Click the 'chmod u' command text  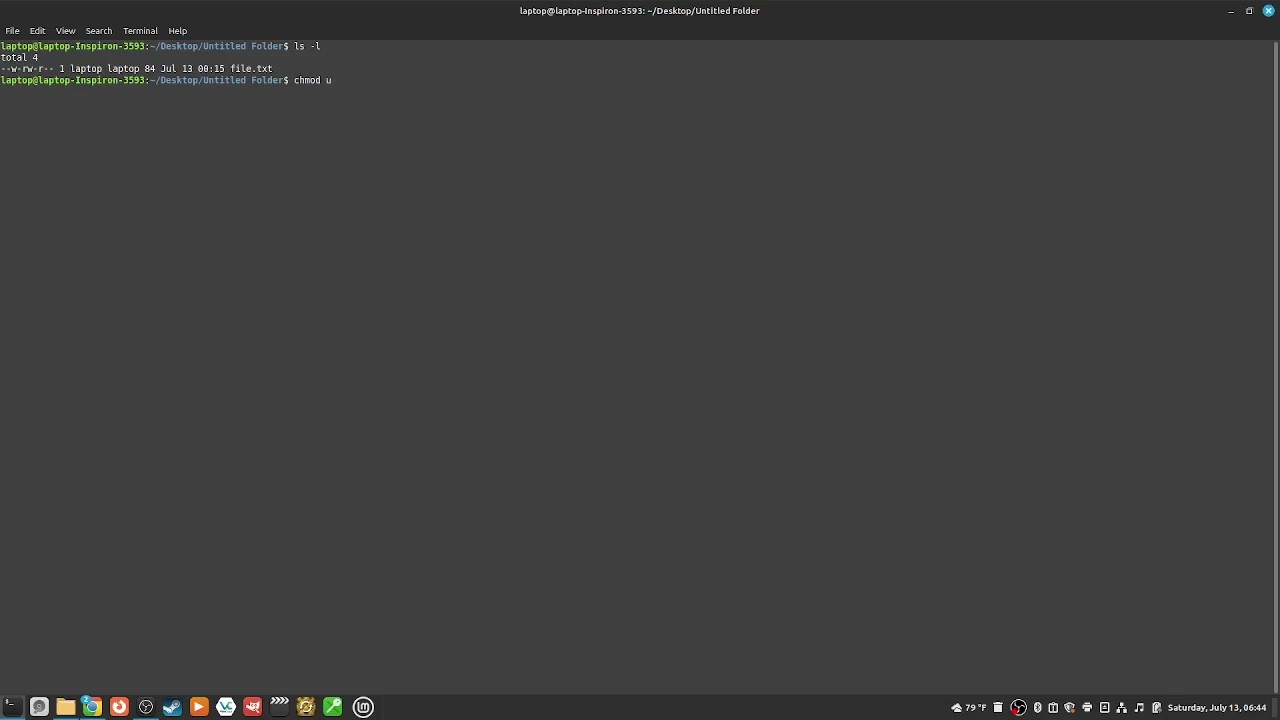point(313,80)
